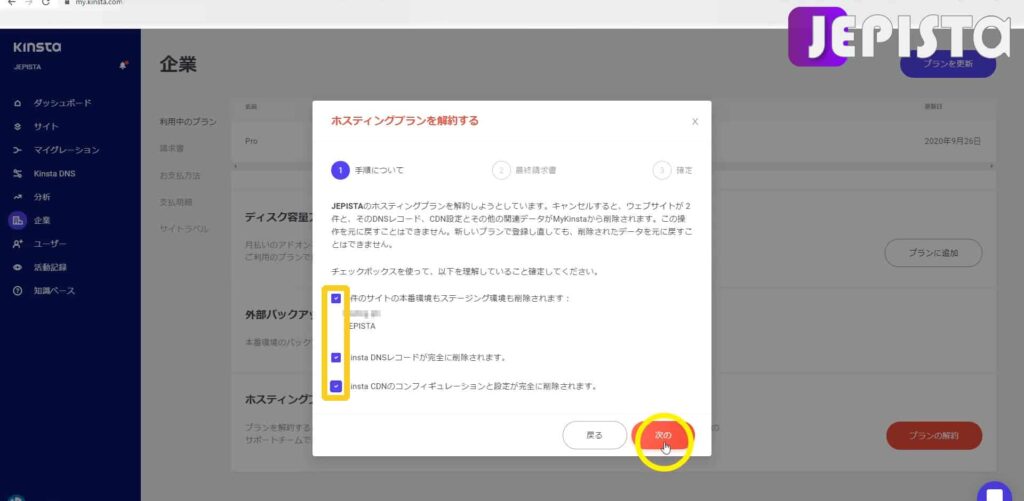Screen dimensions: 1024x501
Task: Click the Kinsta DNS icon
Action: point(18,174)
